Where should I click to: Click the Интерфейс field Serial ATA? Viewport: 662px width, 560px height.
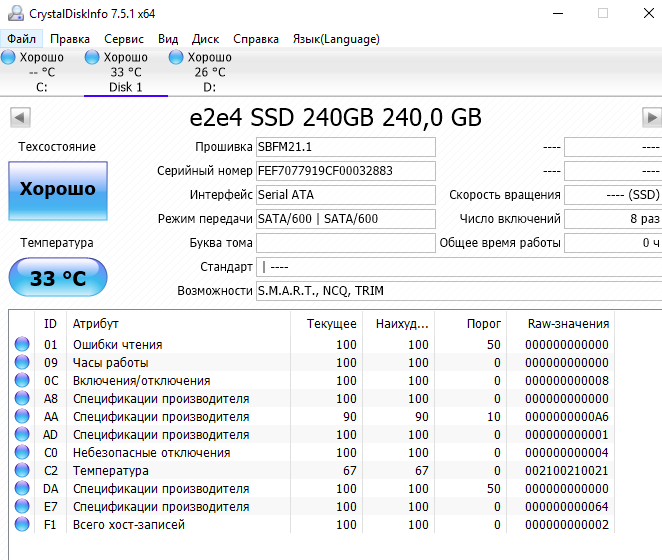click(x=346, y=195)
